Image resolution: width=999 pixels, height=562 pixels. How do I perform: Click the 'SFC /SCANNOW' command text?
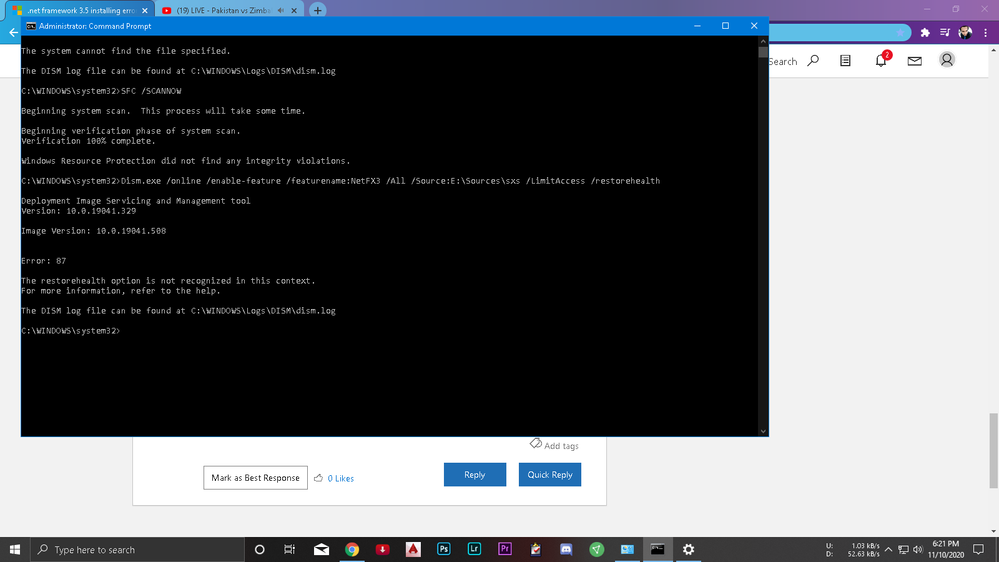pyautogui.click(x=151, y=91)
